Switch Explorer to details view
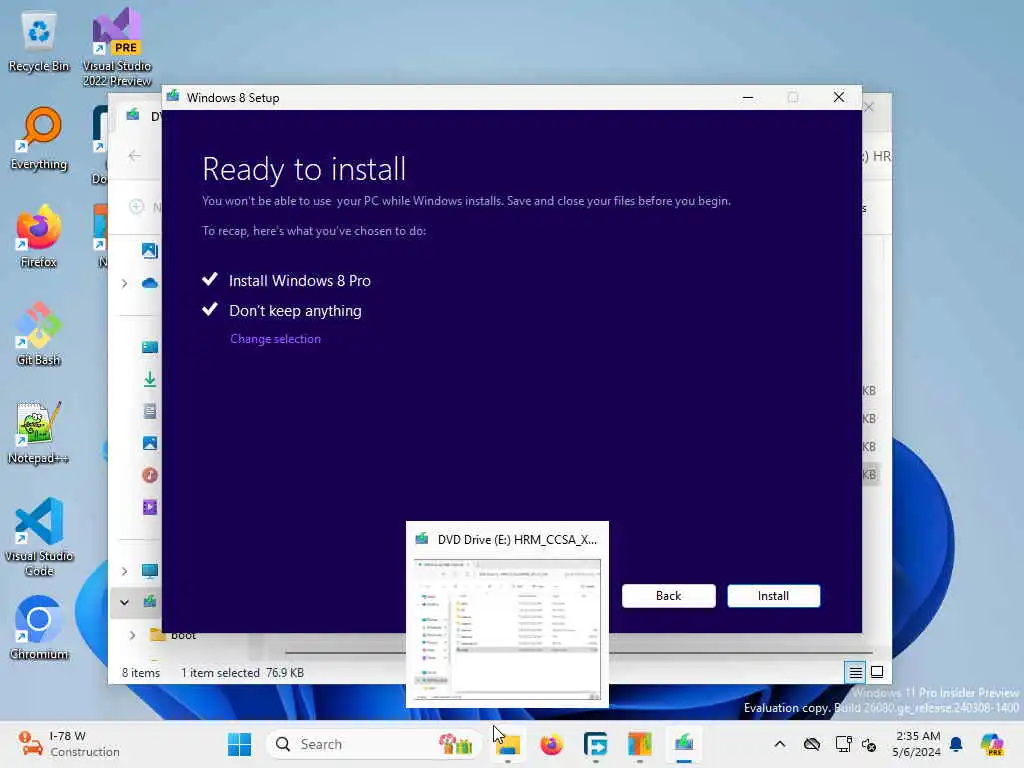The height and width of the screenshot is (768, 1024). click(x=855, y=672)
